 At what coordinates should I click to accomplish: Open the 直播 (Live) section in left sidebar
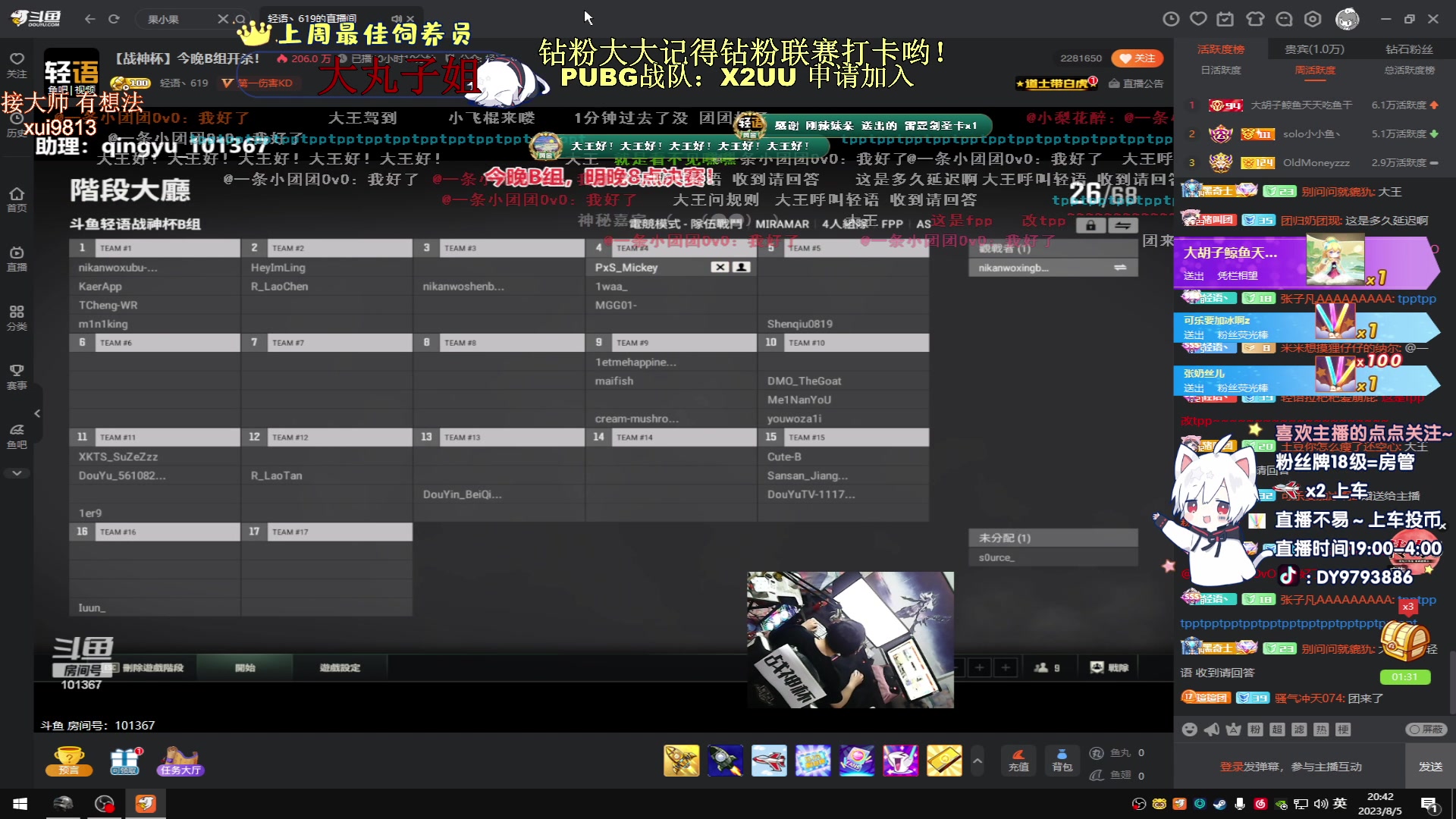(x=17, y=259)
